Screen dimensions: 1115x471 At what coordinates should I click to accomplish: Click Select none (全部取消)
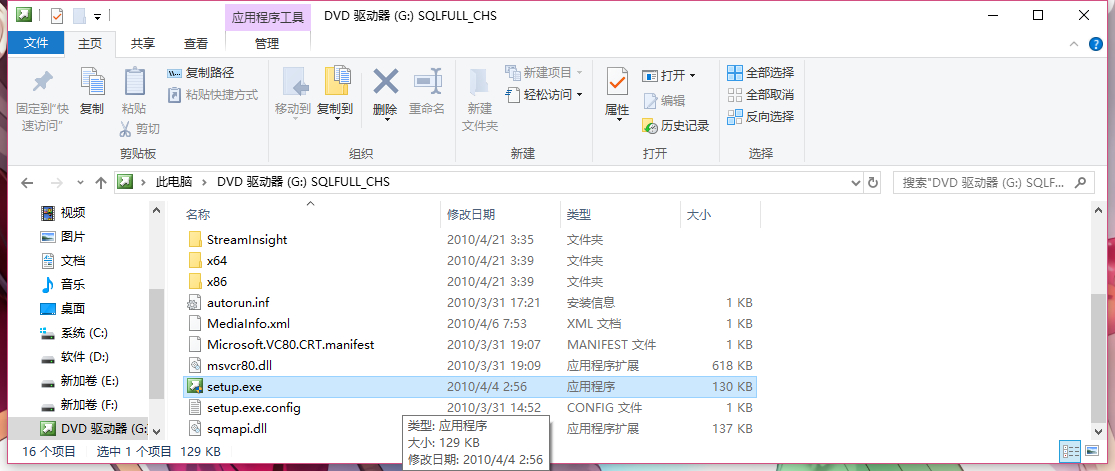coord(761,95)
